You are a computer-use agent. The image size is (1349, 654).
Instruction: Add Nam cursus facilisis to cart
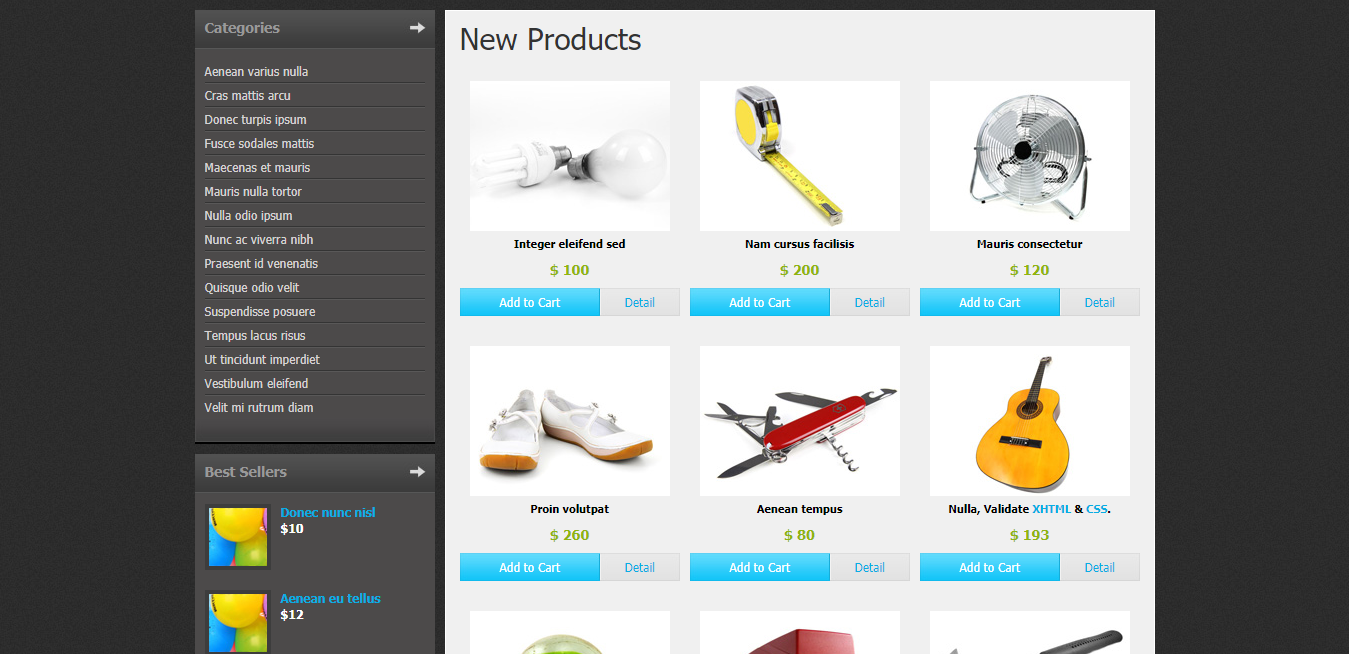760,302
